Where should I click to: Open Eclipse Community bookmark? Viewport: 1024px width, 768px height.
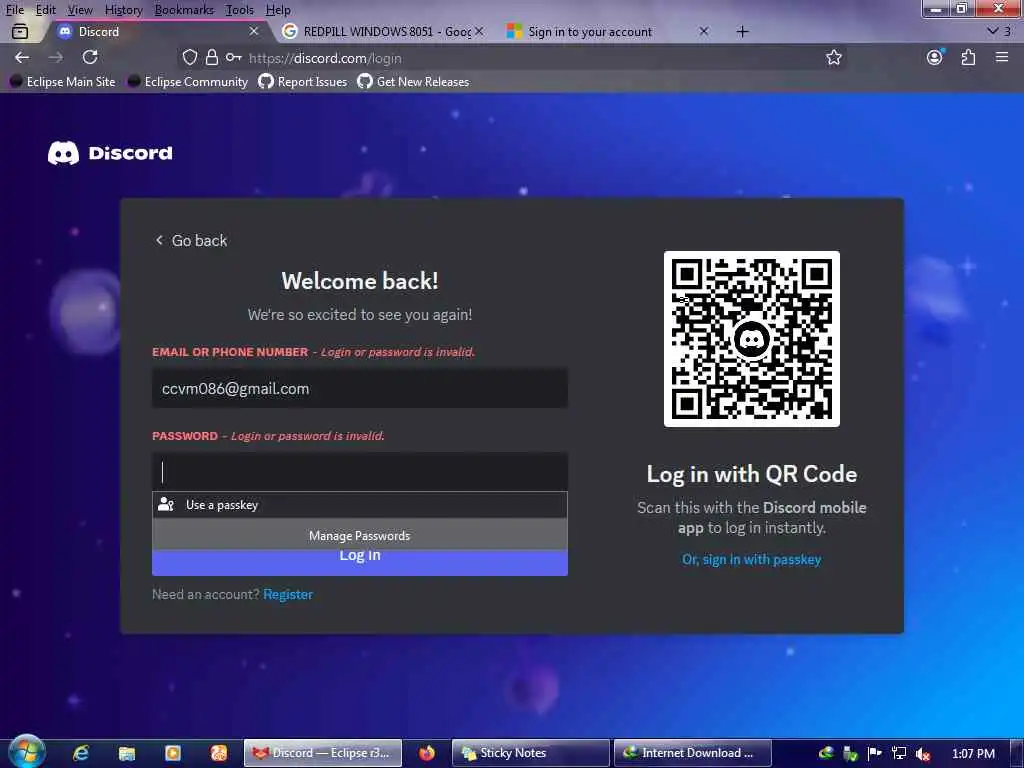188,82
